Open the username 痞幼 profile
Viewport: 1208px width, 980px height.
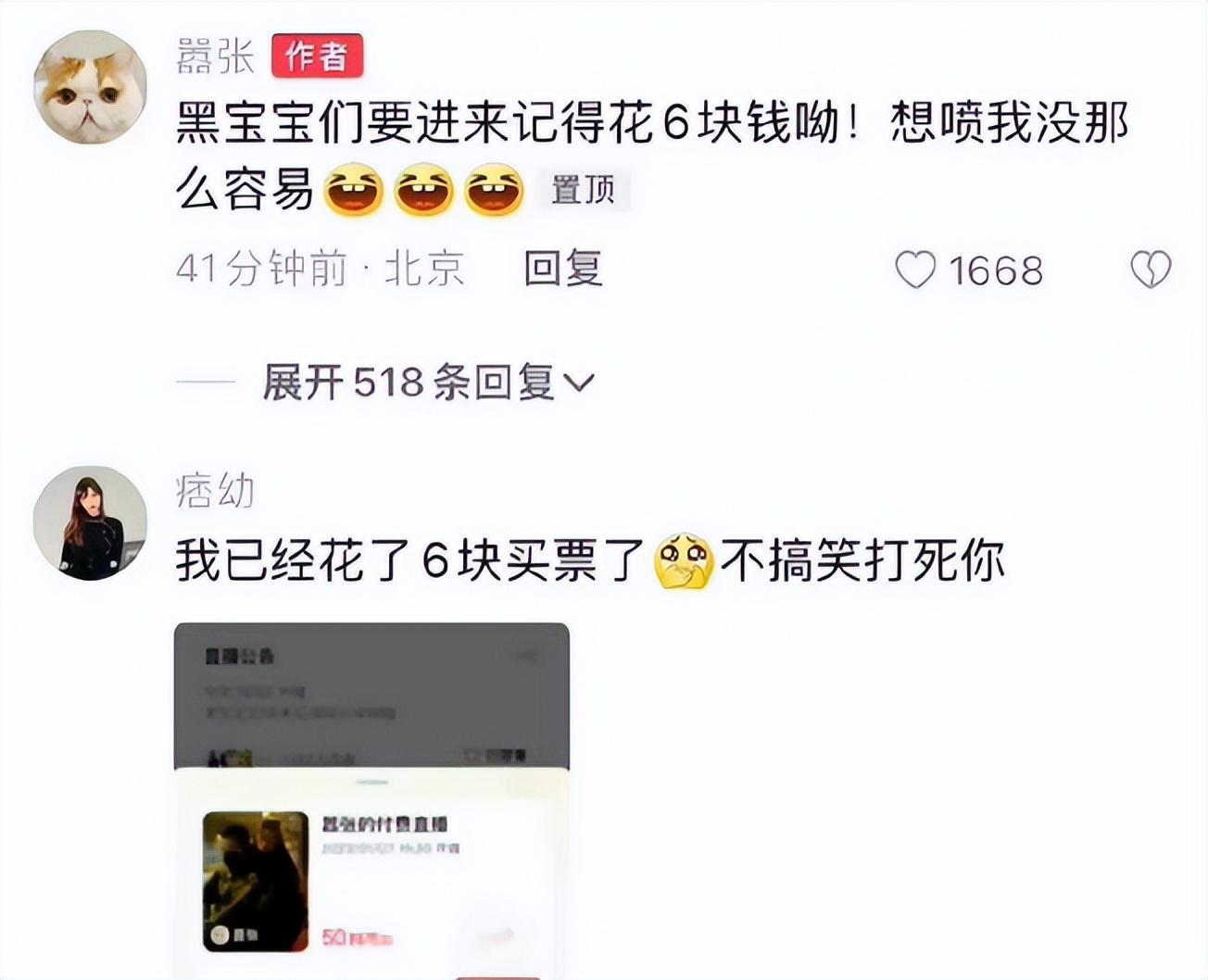tap(215, 491)
